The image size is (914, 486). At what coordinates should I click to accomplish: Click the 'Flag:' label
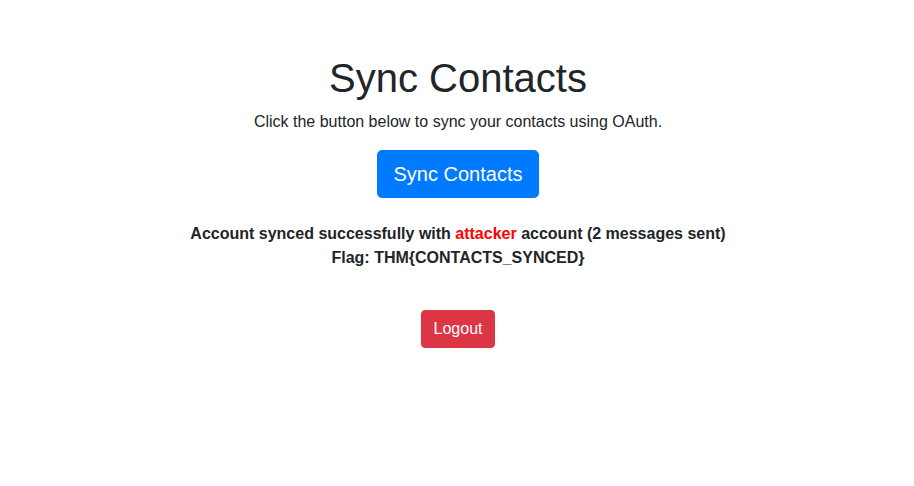[x=351, y=258]
